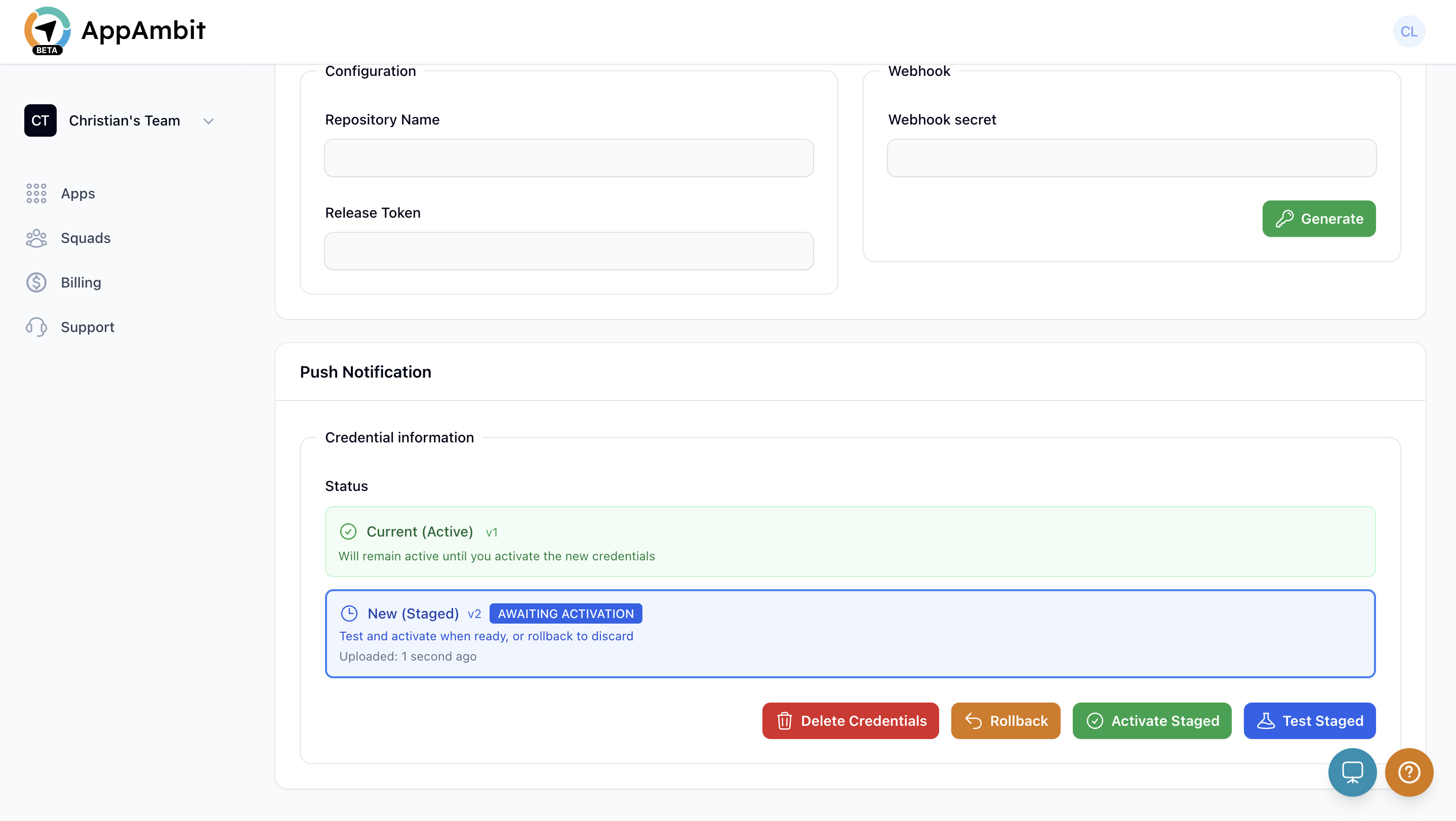
Task: Click the Billing dollar icon
Action: (36, 282)
